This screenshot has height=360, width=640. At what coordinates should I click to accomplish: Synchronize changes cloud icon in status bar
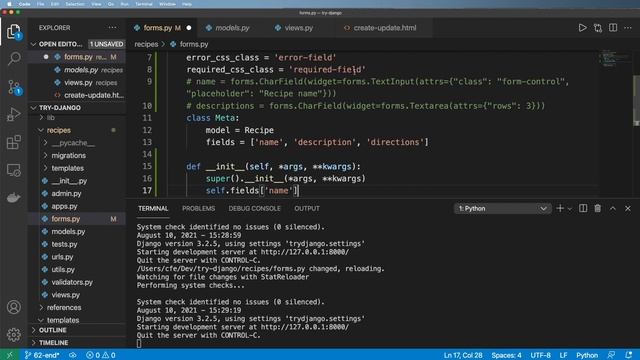pos(73,355)
